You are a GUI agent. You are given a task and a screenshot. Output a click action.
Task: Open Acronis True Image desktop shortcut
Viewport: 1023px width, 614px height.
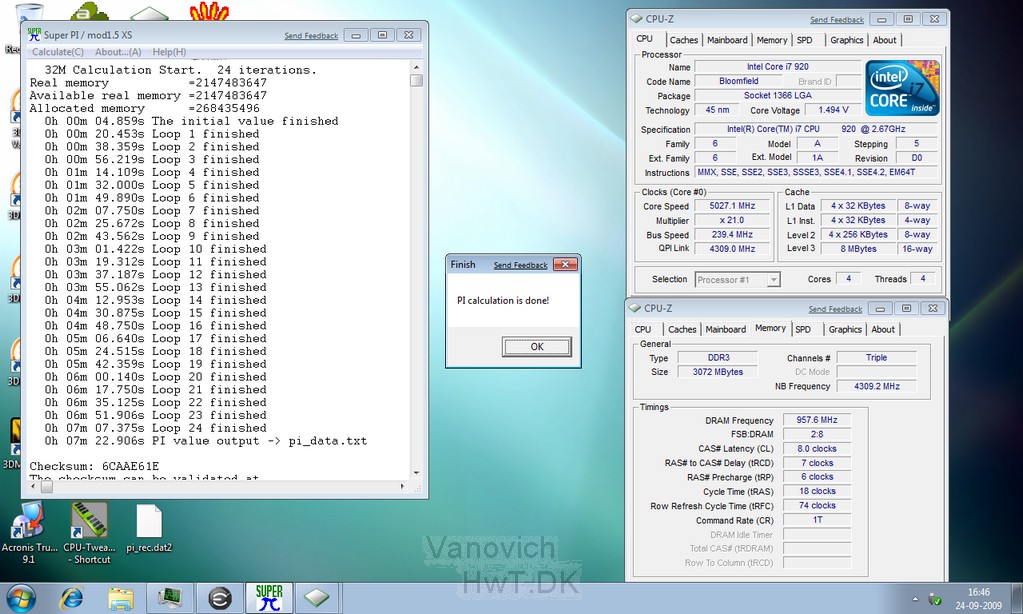[x=29, y=533]
